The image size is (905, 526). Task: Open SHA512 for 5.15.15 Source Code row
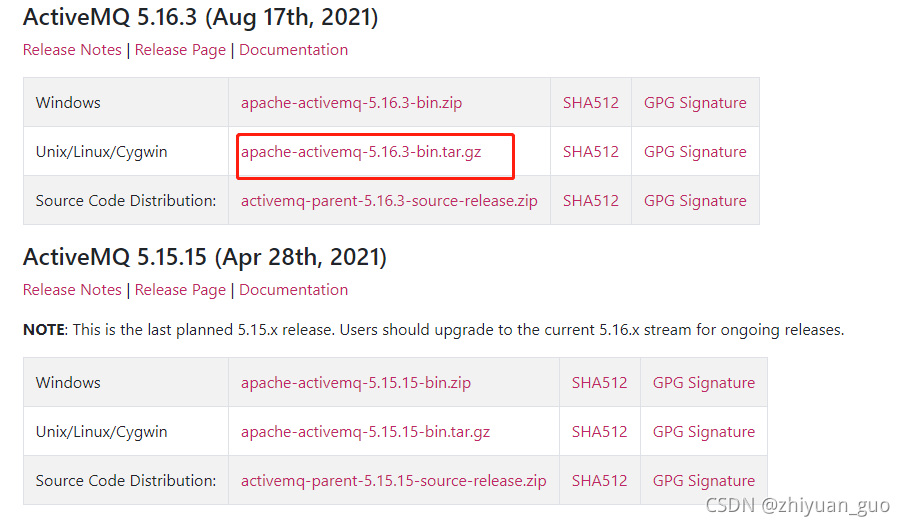599,481
